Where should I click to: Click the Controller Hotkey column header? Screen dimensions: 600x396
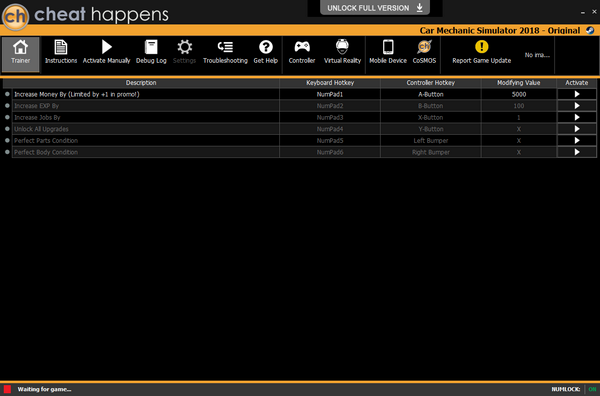click(x=430, y=83)
